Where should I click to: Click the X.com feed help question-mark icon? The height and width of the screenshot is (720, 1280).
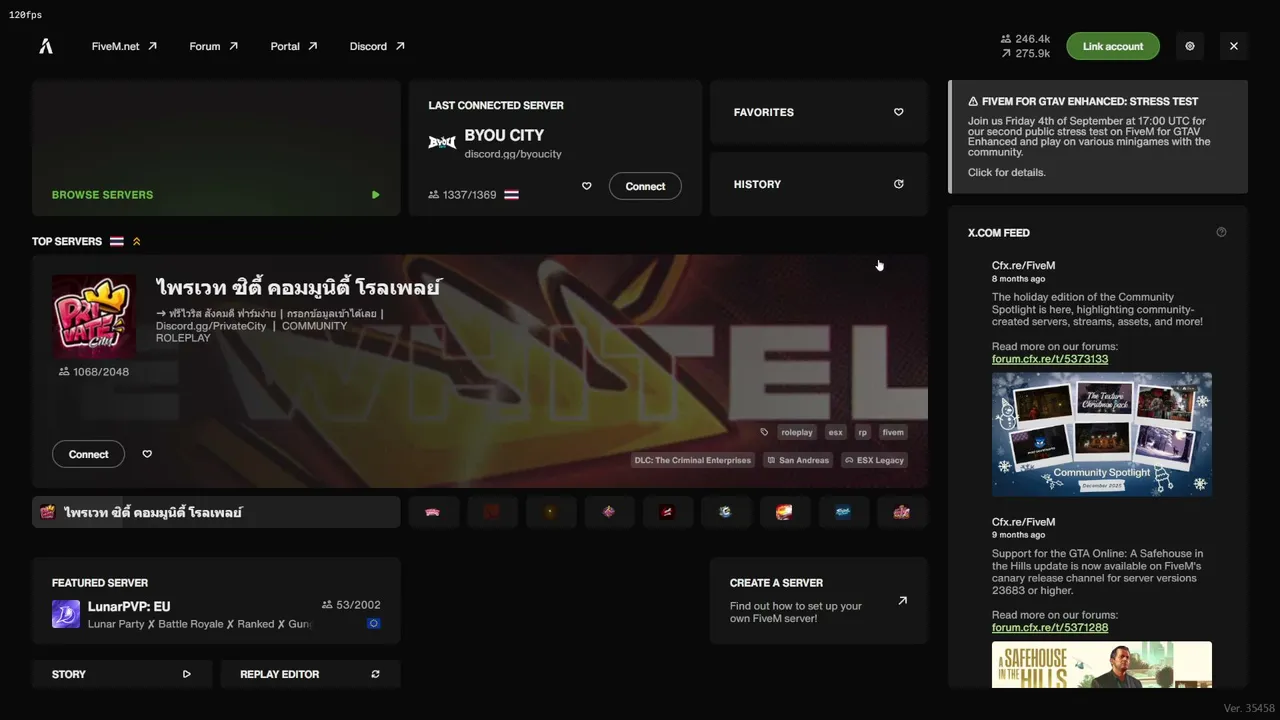pyautogui.click(x=1221, y=232)
